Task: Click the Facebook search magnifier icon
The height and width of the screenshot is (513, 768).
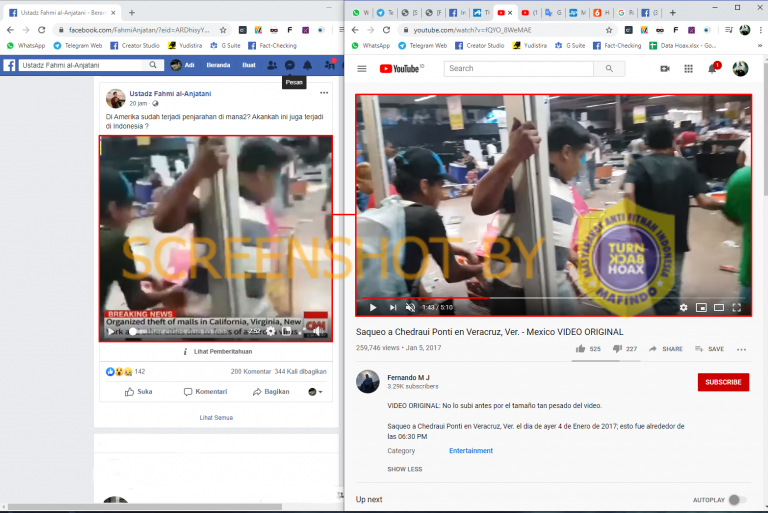Action: click(x=153, y=65)
